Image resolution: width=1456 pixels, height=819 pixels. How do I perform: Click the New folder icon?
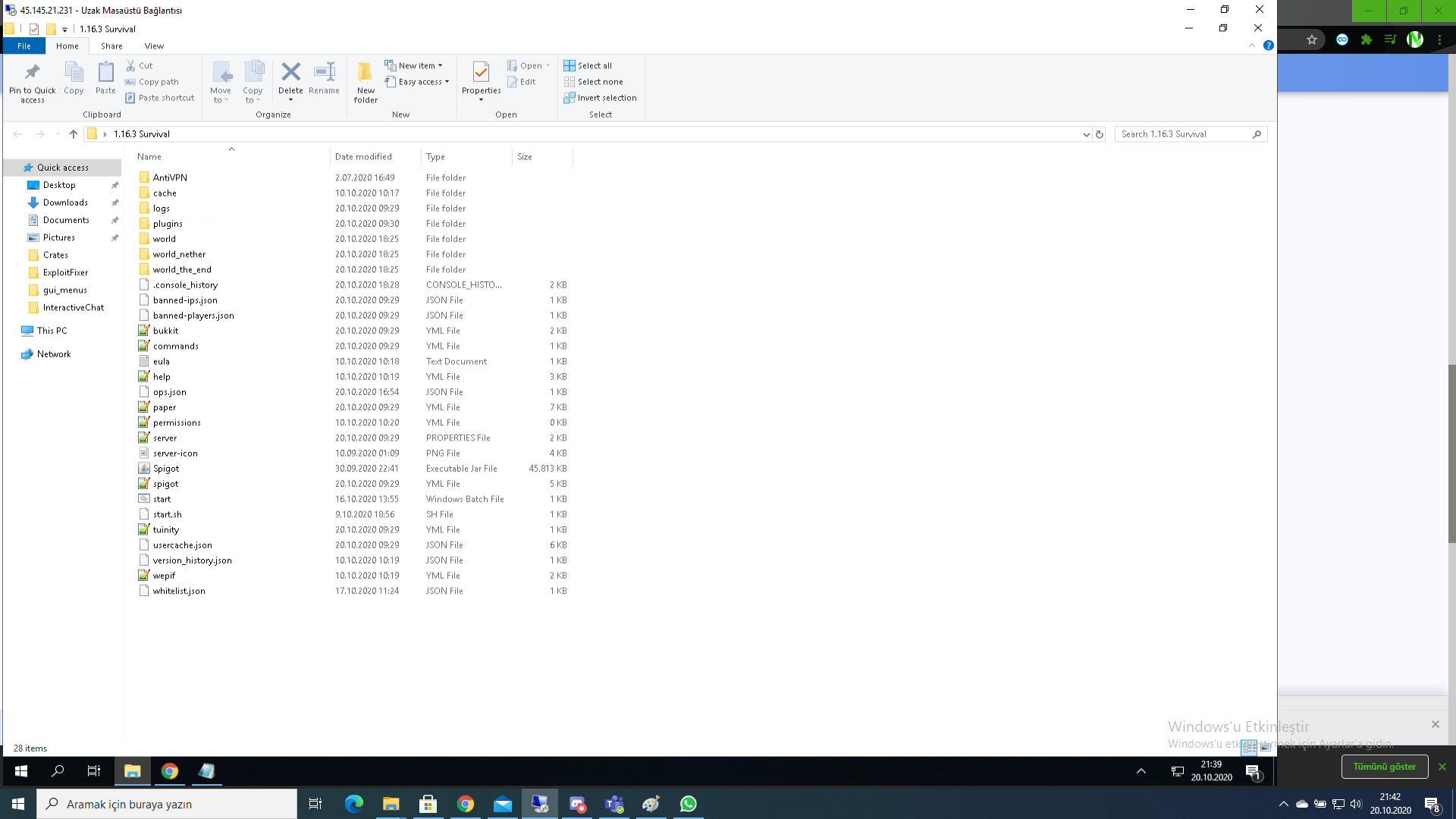click(x=366, y=72)
